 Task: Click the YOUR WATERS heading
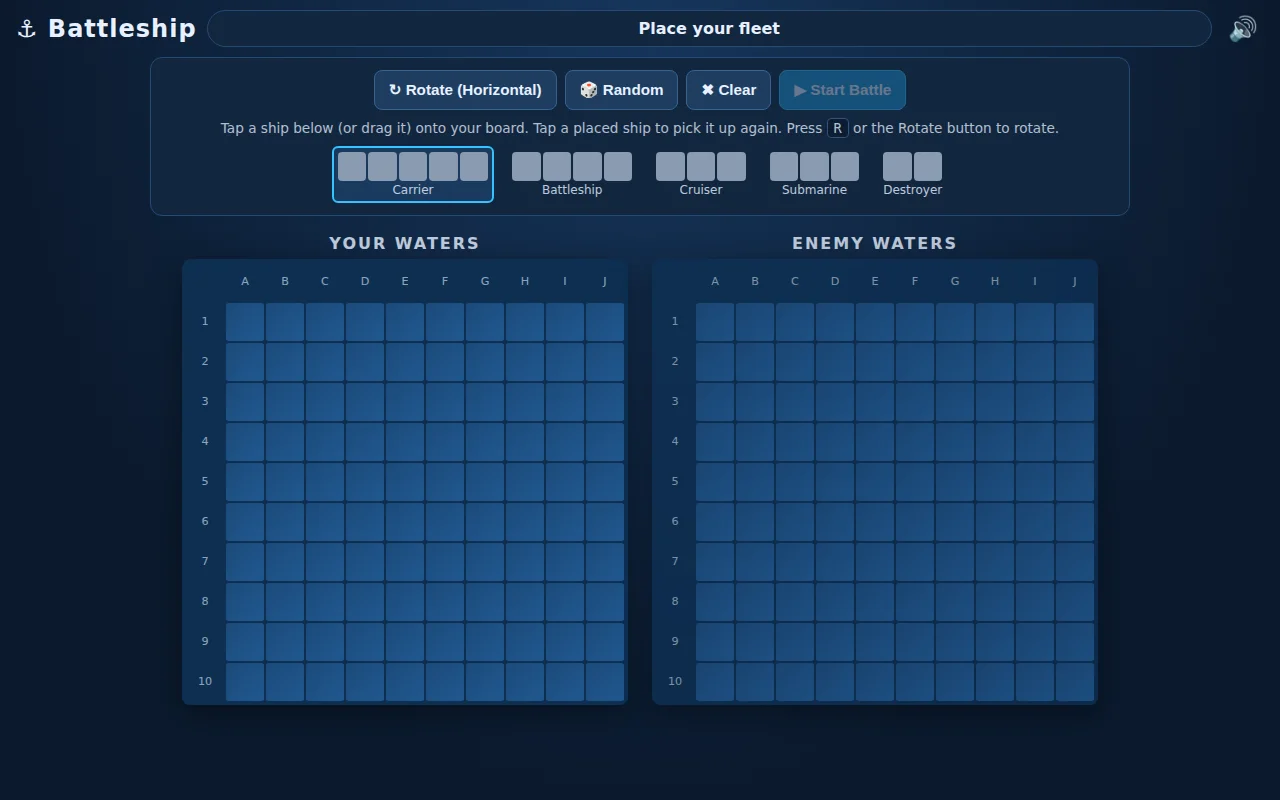tap(404, 243)
